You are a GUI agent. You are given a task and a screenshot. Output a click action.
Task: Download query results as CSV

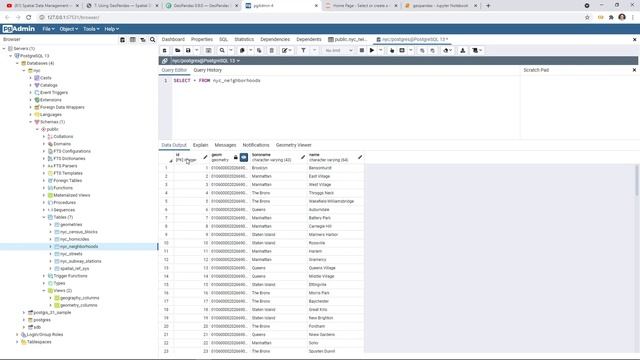pos(463,51)
